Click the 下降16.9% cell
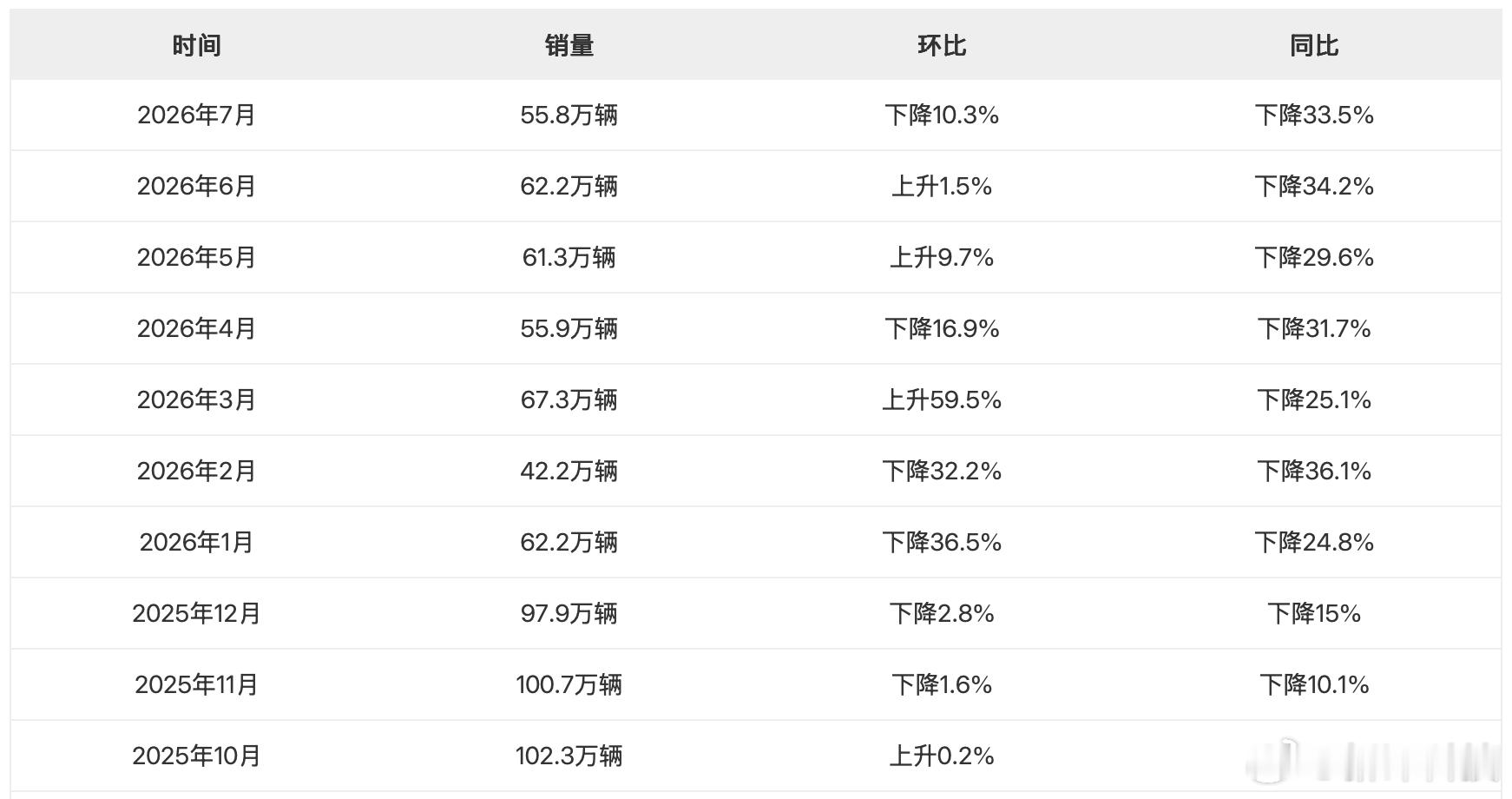 [x=942, y=328]
